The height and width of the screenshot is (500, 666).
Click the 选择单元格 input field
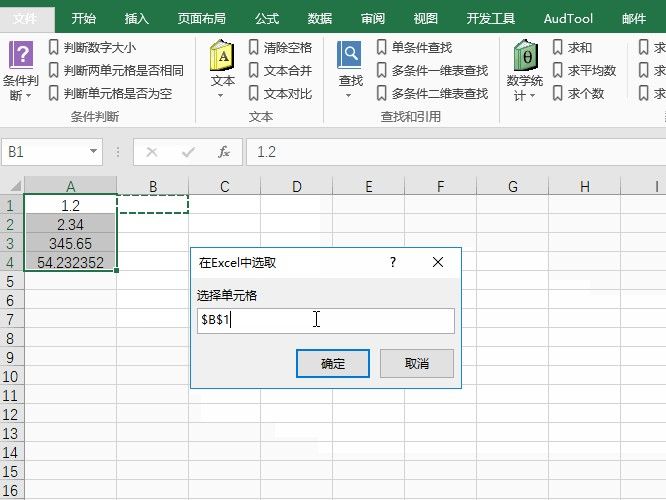point(326,321)
